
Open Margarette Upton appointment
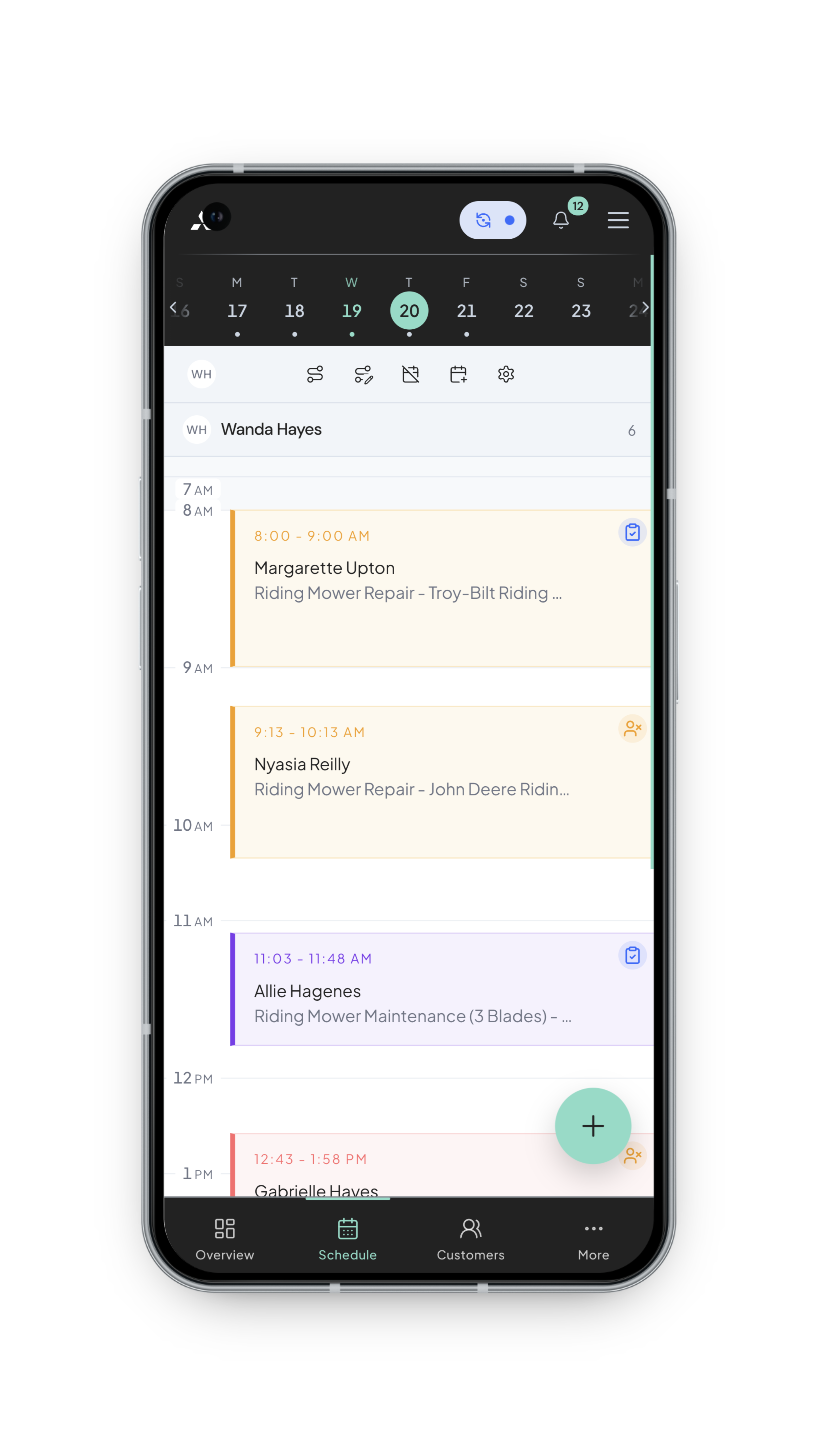pyautogui.click(x=441, y=588)
